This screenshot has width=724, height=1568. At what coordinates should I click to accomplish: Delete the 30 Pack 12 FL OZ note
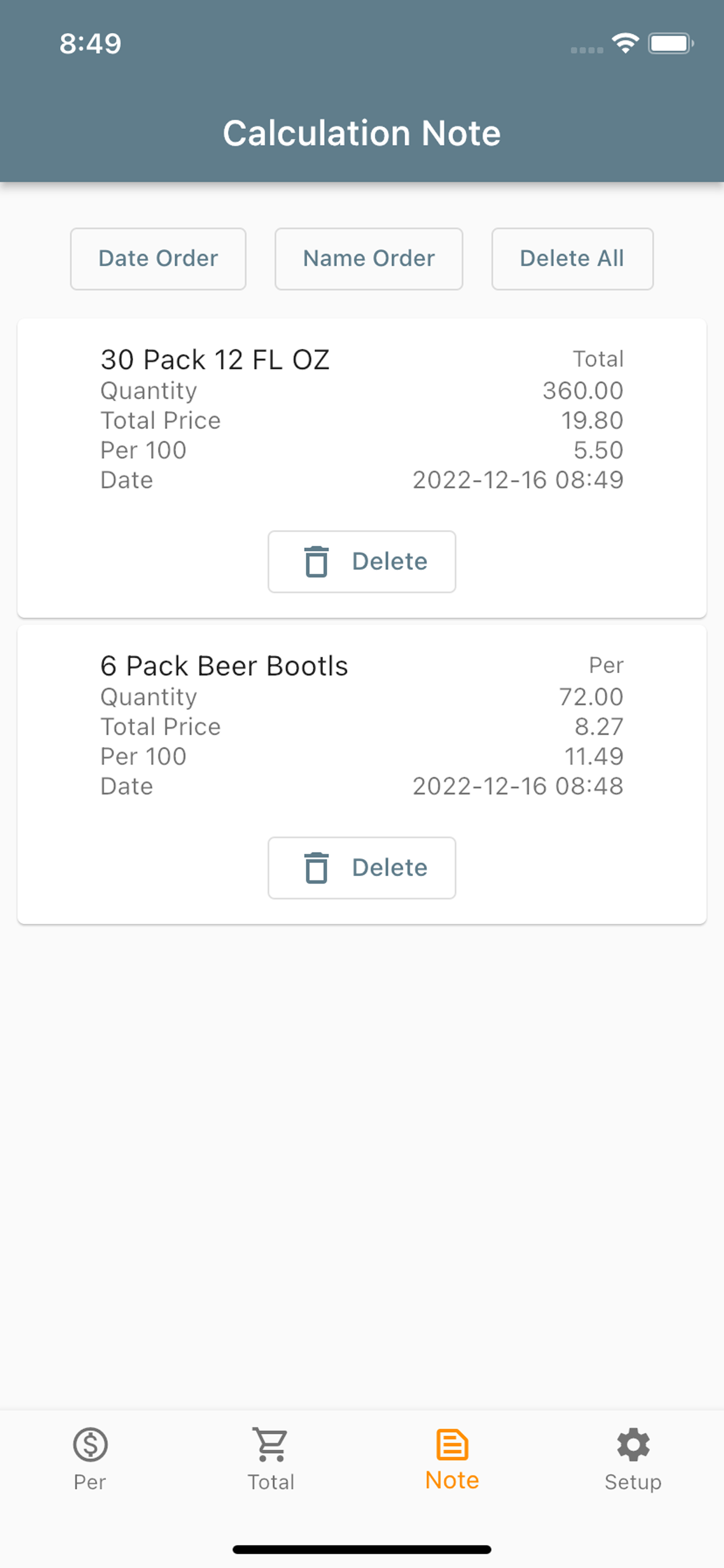coord(362,561)
